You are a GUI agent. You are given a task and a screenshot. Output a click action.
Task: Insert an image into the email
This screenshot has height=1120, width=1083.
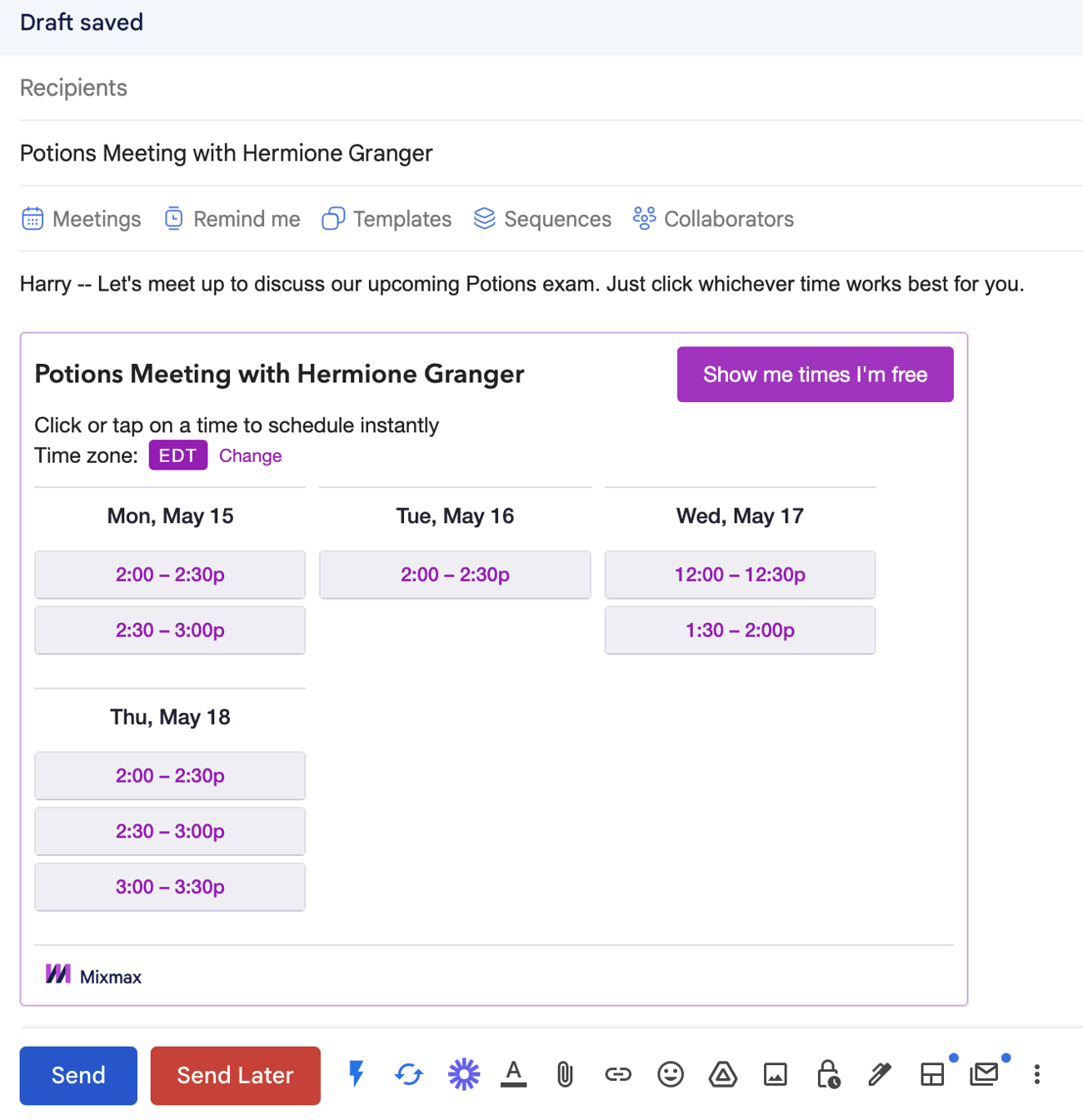775,1075
